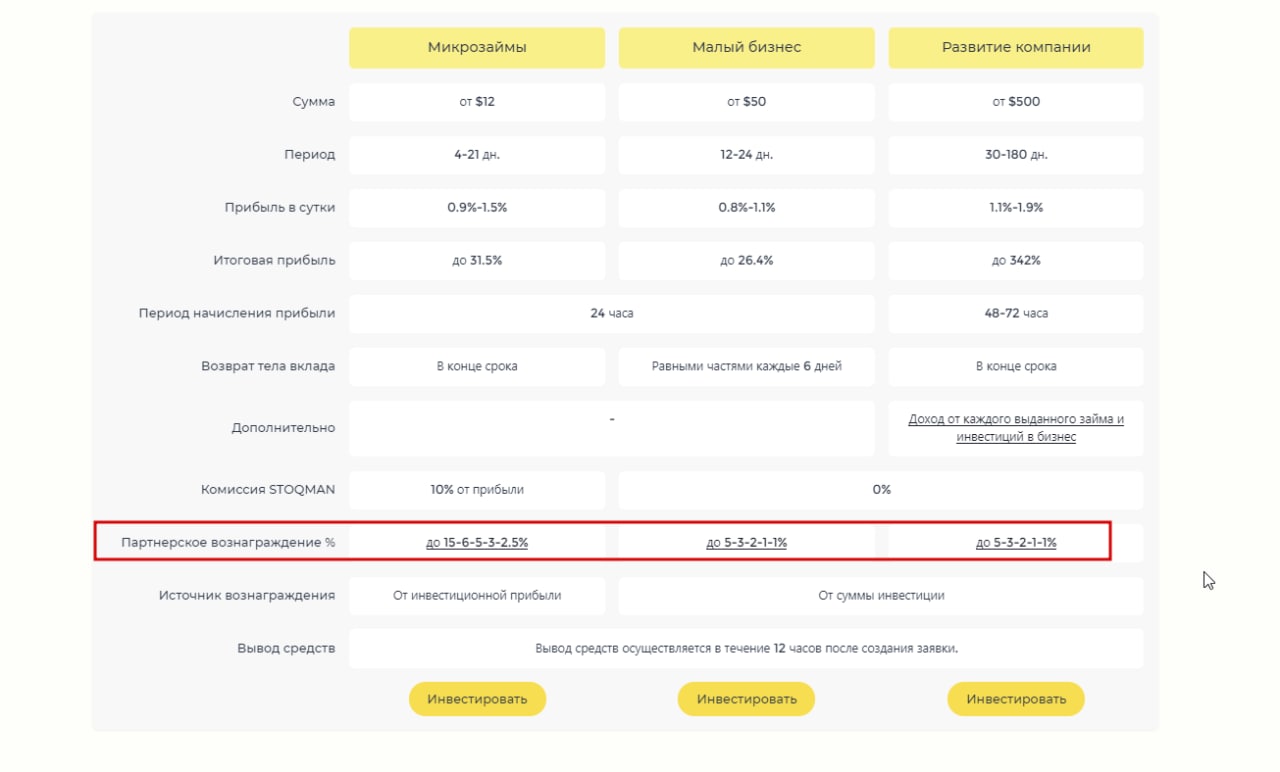This screenshot has width=1280, height=772.
Task: Select the Микрозаймы plan header
Action: tap(477, 47)
